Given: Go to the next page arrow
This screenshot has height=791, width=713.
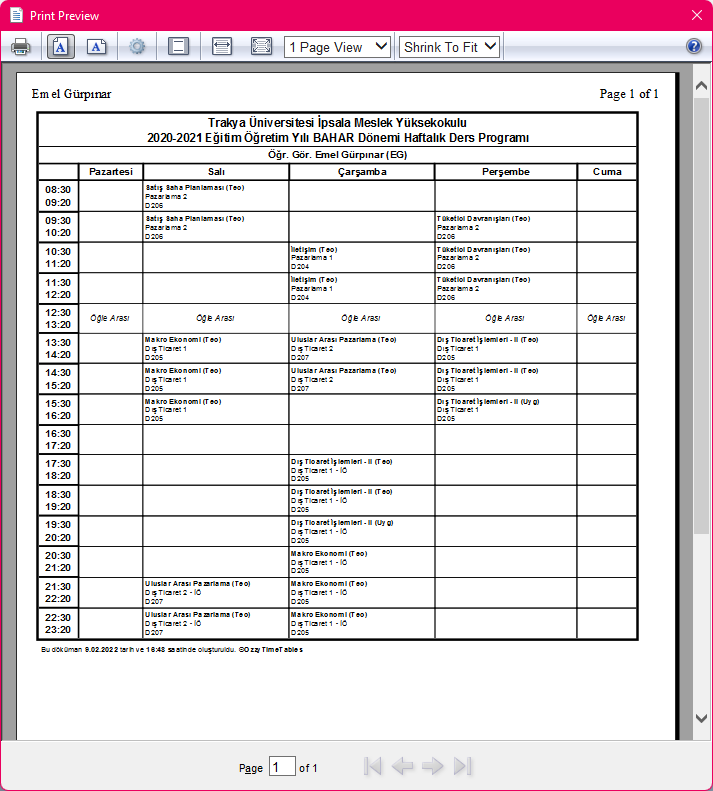Looking at the screenshot, I should [432, 767].
